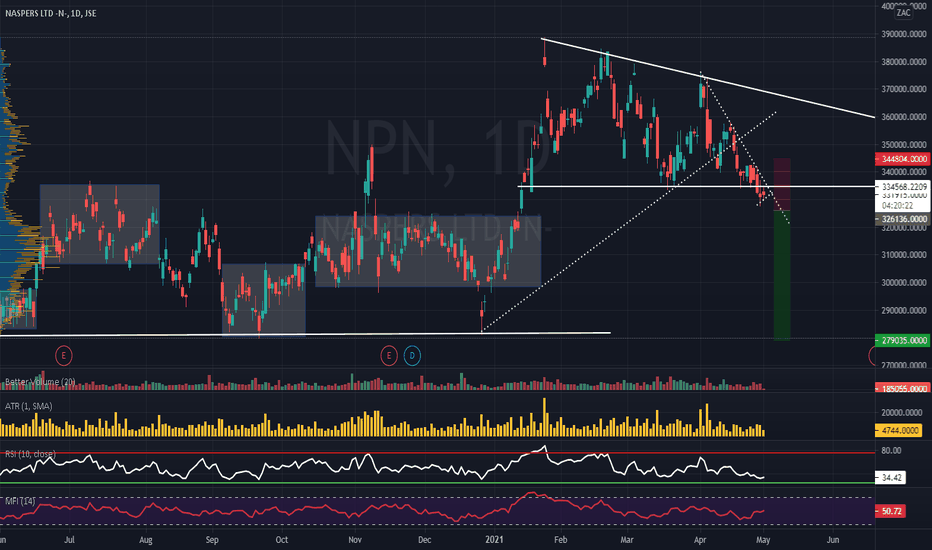Image resolution: width=932 pixels, height=550 pixels.
Task: Select the gray rectangle over November-December range
Action: point(428,251)
